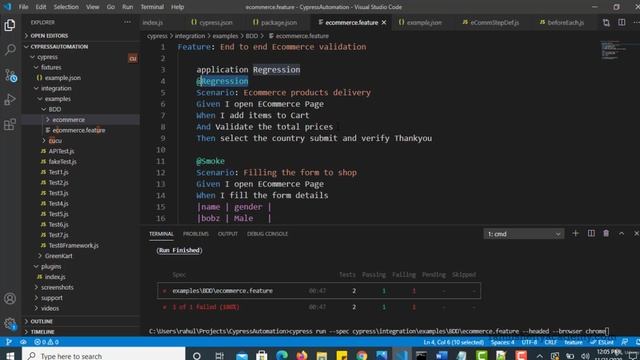
Task: Open Firefox from the taskbar
Action: 302,355
